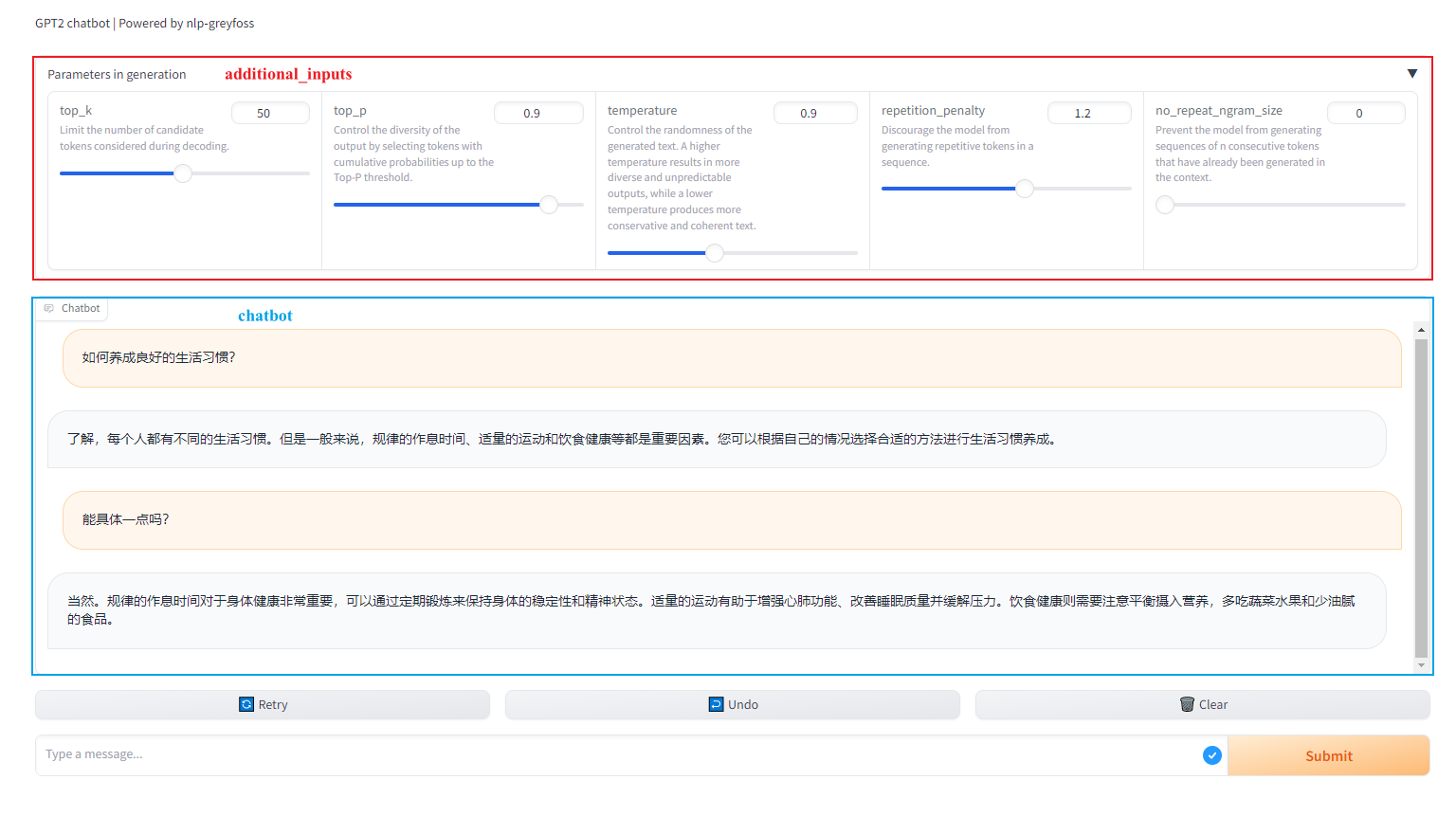Adjust the top_k slider handle
1456x816 pixels.
point(183,173)
